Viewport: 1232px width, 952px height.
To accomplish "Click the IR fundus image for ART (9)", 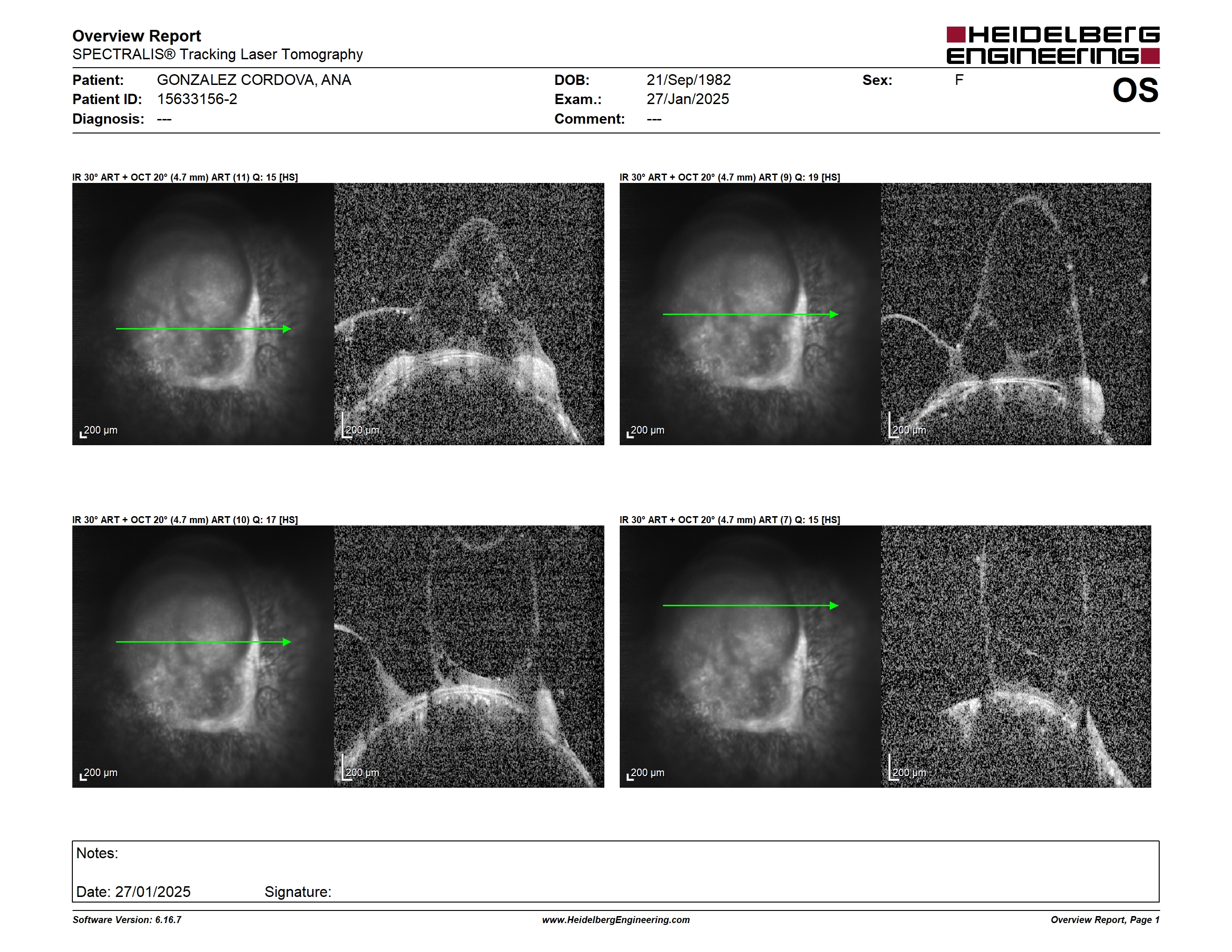I will point(750,314).
